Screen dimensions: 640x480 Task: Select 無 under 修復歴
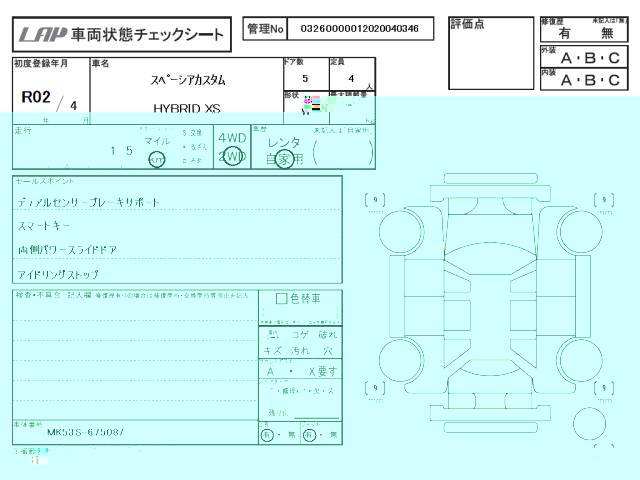pos(607,33)
